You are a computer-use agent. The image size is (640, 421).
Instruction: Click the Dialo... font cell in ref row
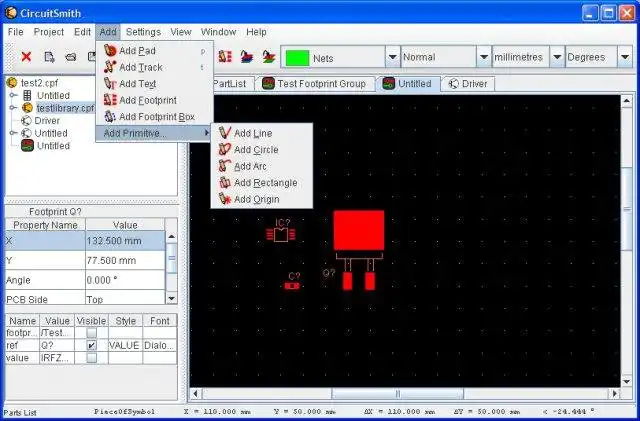160,345
